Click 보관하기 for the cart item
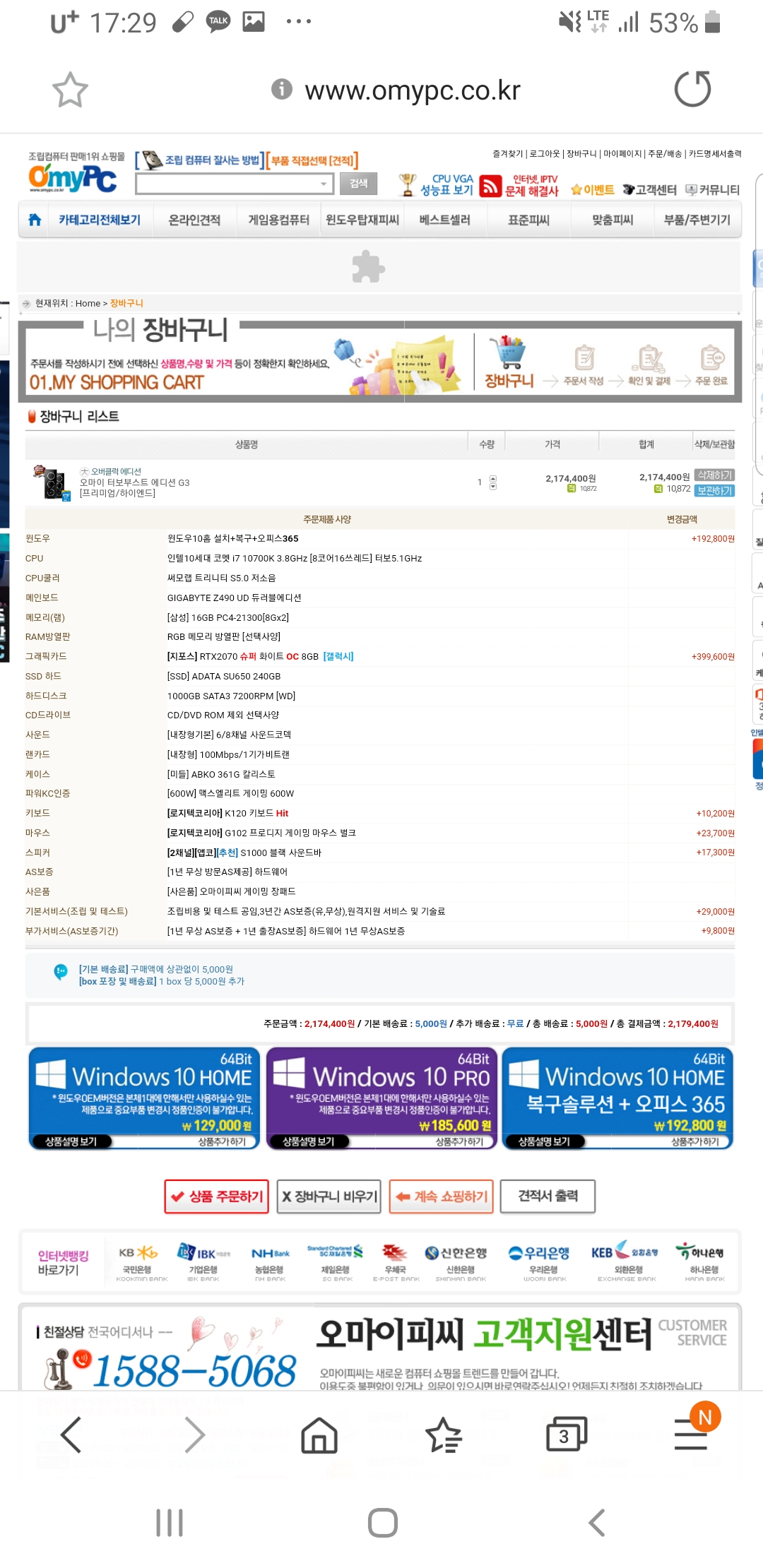 pyautogui.click(x=715, y=491)
